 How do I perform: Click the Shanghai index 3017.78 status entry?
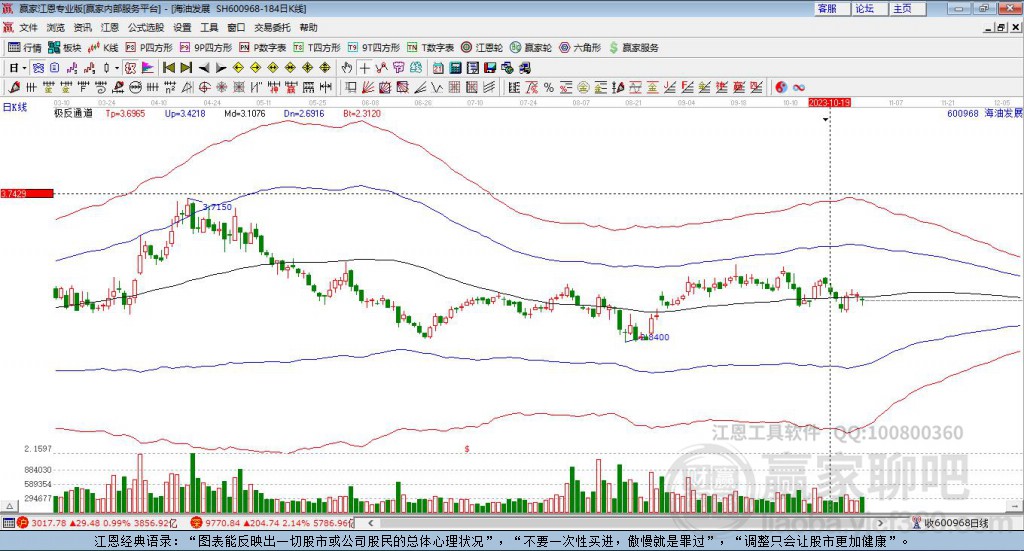pos(98,523)
